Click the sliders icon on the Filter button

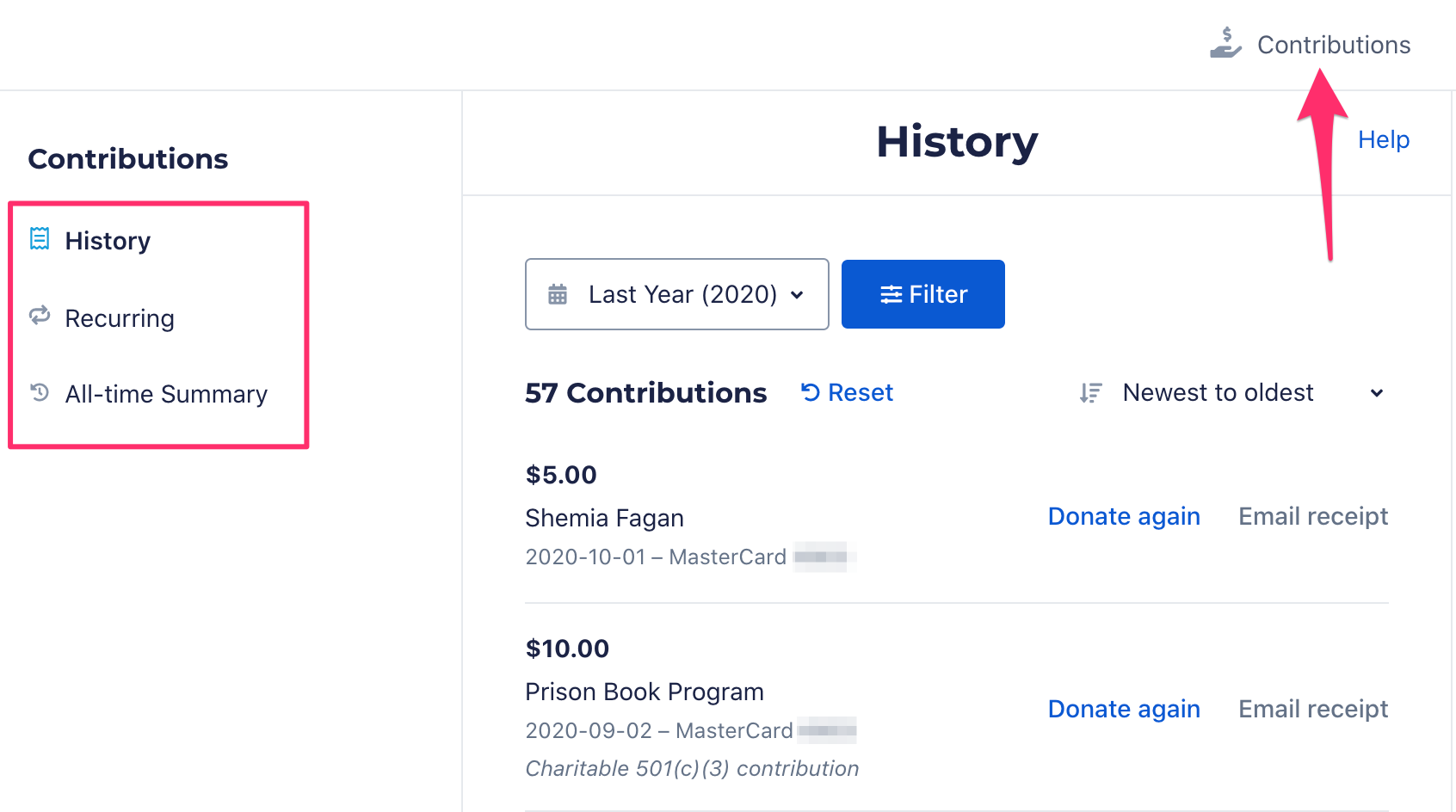(891, 294)
